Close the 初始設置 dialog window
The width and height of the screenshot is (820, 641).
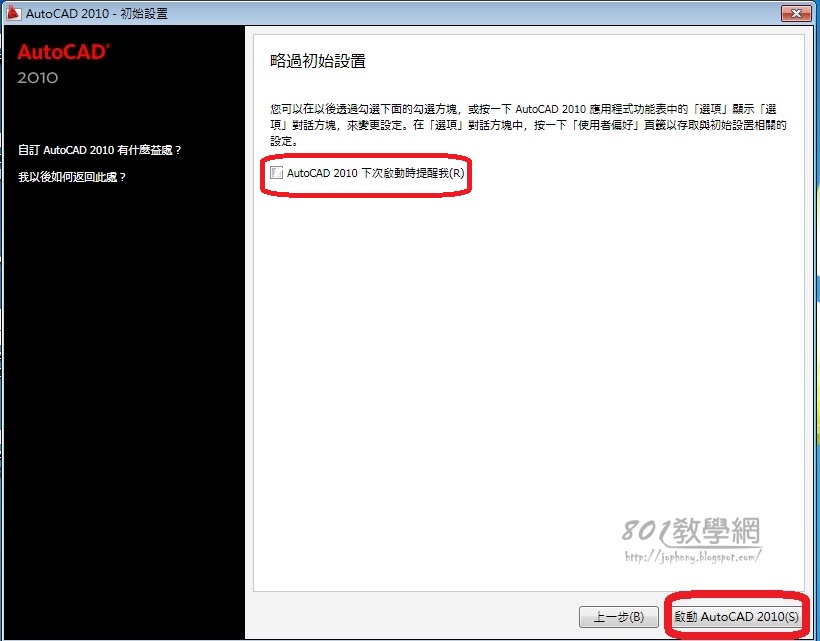[x=796, y=13]
